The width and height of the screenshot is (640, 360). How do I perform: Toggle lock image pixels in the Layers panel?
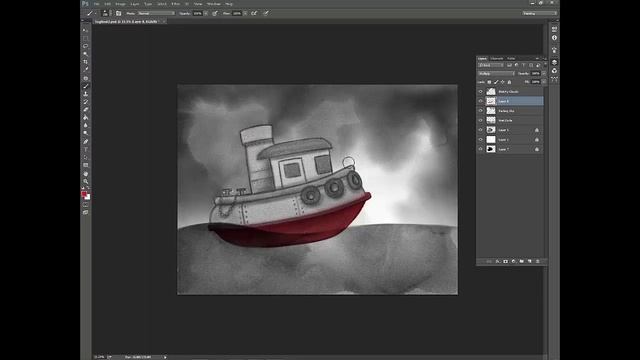pos(496,82)
